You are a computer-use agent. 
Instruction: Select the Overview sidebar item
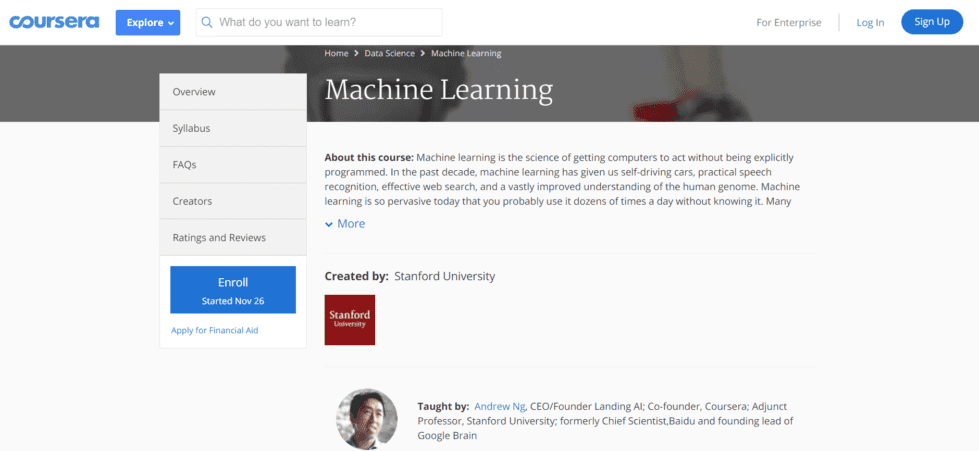coord(233,92)
